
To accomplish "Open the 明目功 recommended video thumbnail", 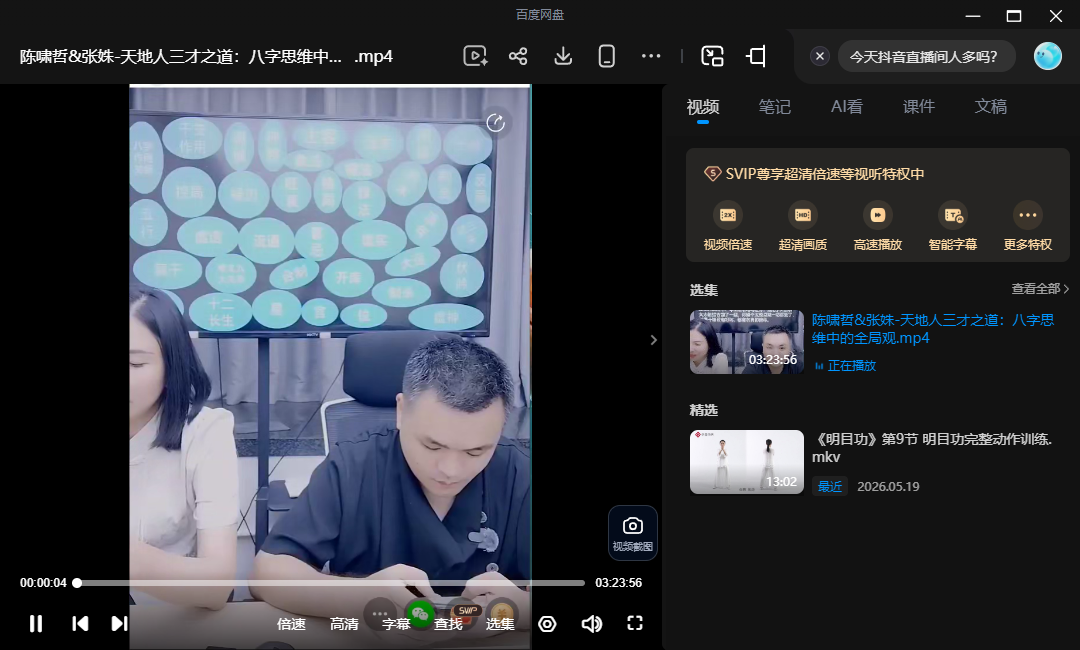I will coord(747,462).
